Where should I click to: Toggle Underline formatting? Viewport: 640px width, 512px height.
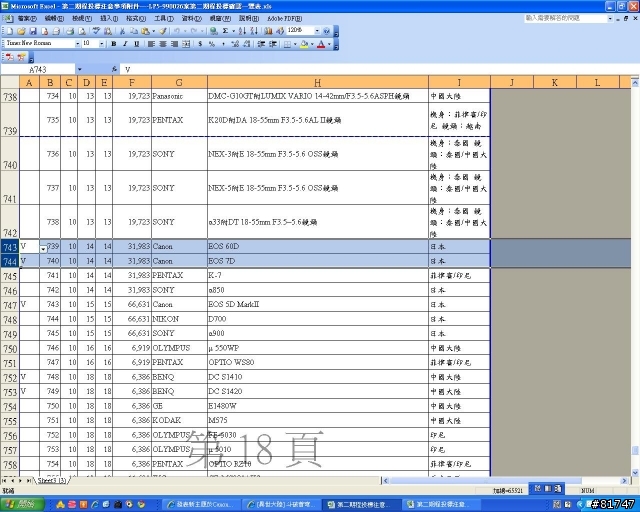pos(137,44)
